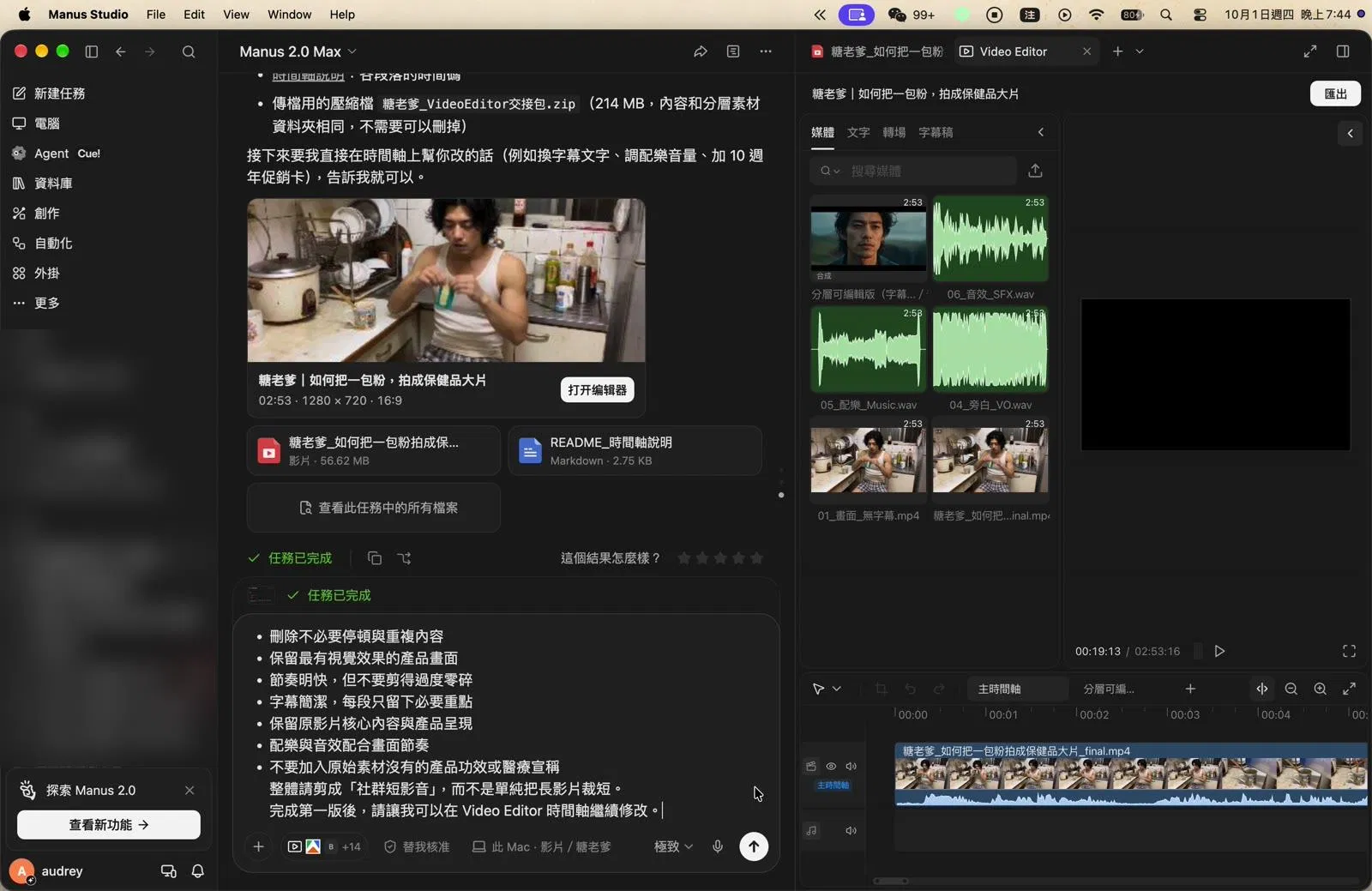Image resolution: width=1372 pixels, height=891 pixels.
Task: Click the branch icon next to the copy icon
Action: tap(405, 558)
